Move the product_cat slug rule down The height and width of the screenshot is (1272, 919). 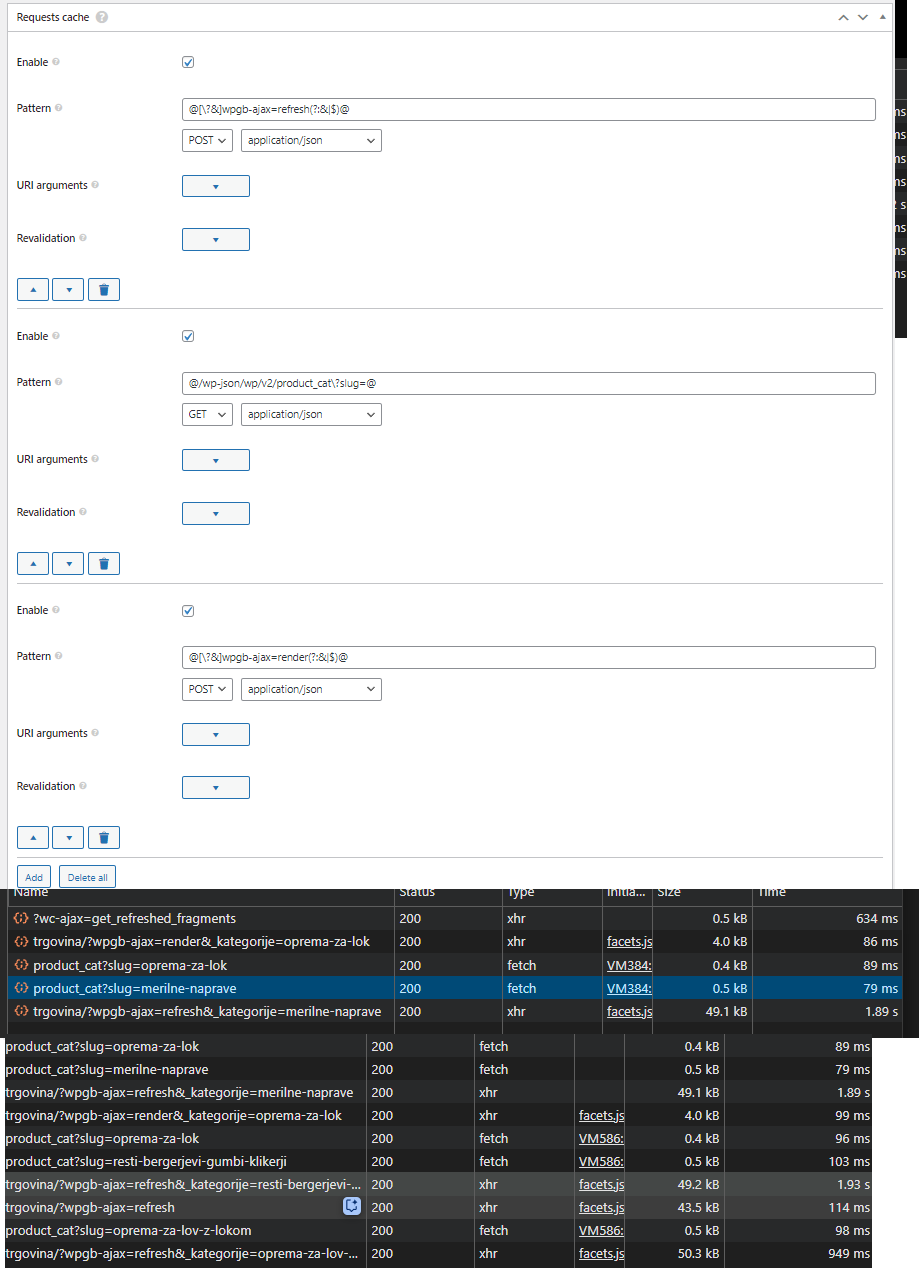[68, 564]
